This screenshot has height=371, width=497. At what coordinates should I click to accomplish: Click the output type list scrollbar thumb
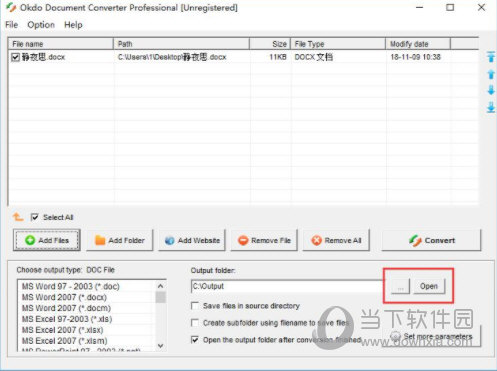160,297
